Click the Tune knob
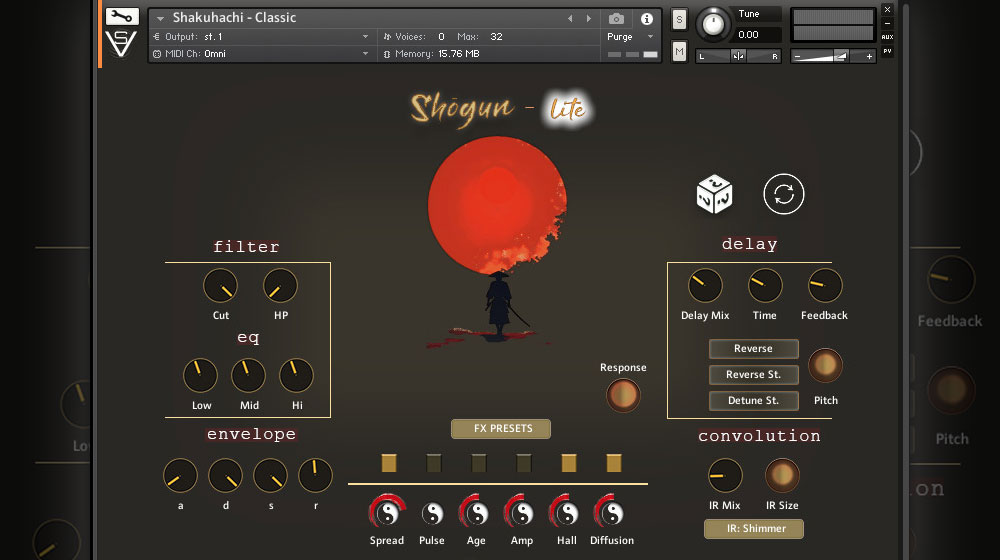The width and height of the screenshot is (1000, 560). 713,24
